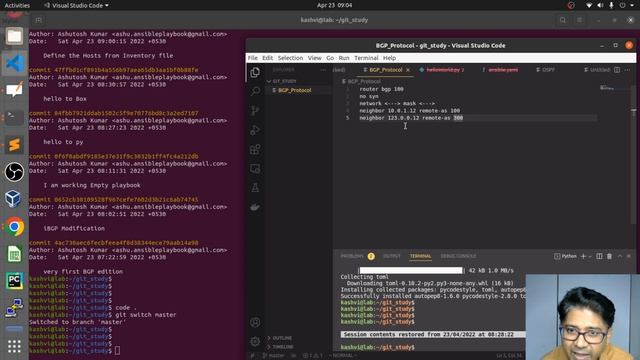640x360 pixels.
Task: Select the Terminal panel tab
Action: tap(420, 256)
